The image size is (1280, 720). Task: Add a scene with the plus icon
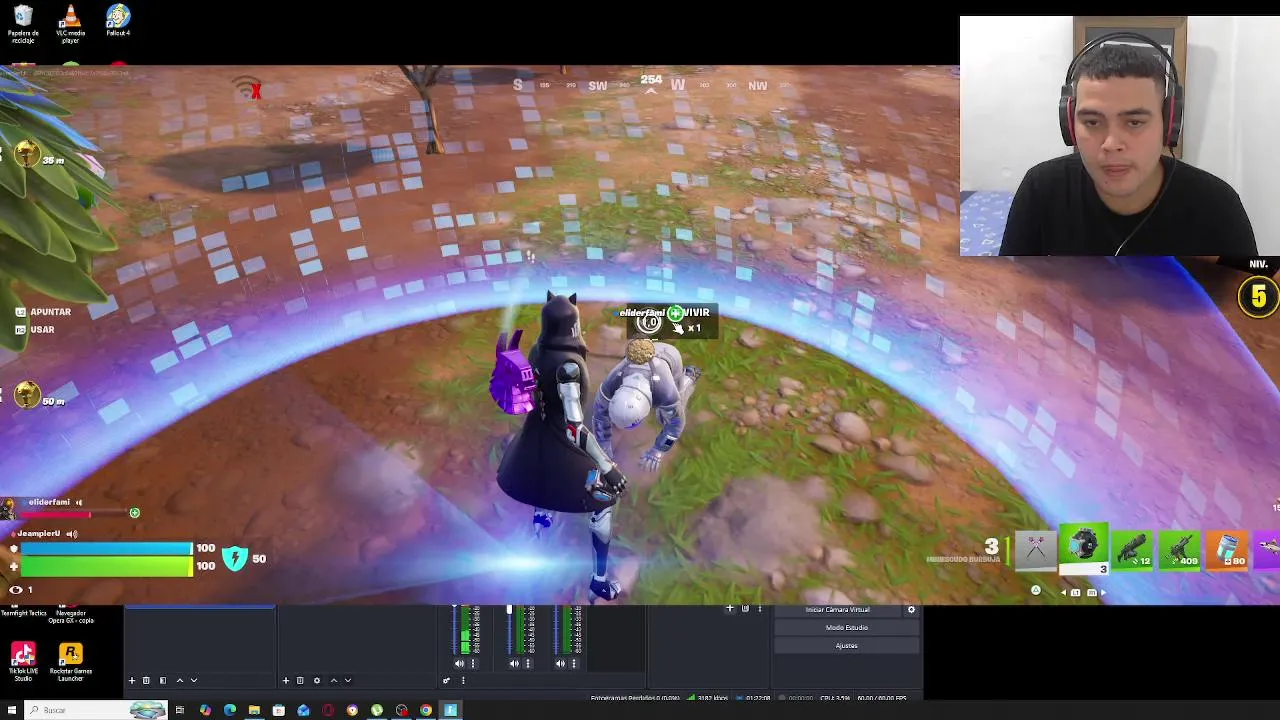coord(131,680)
